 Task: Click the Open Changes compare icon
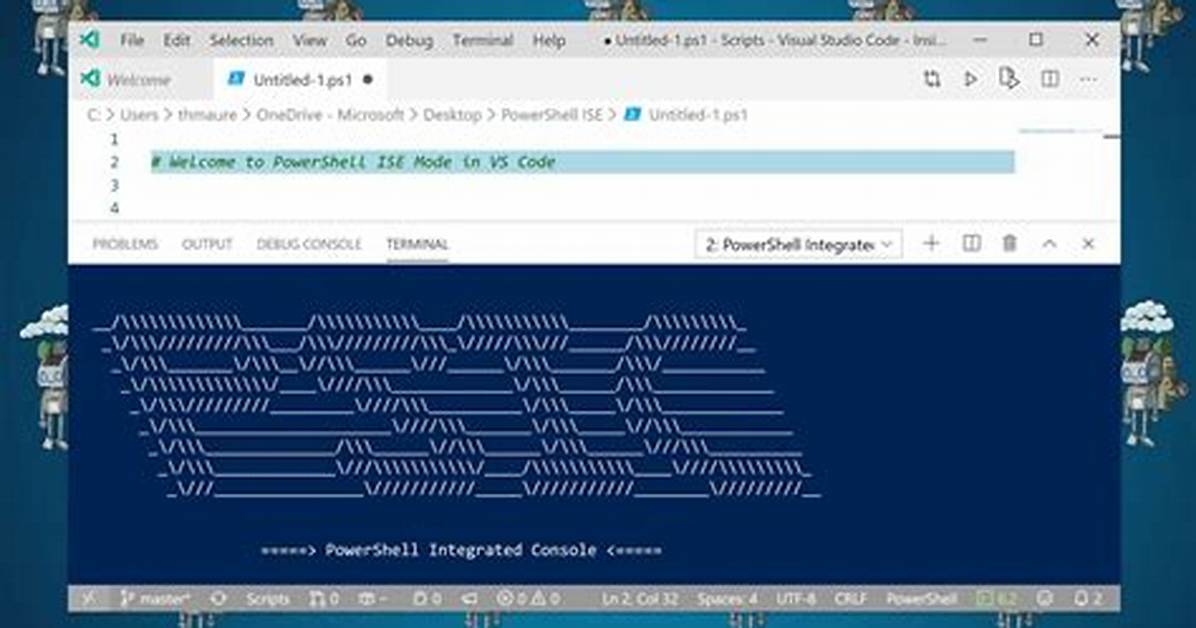931,79
